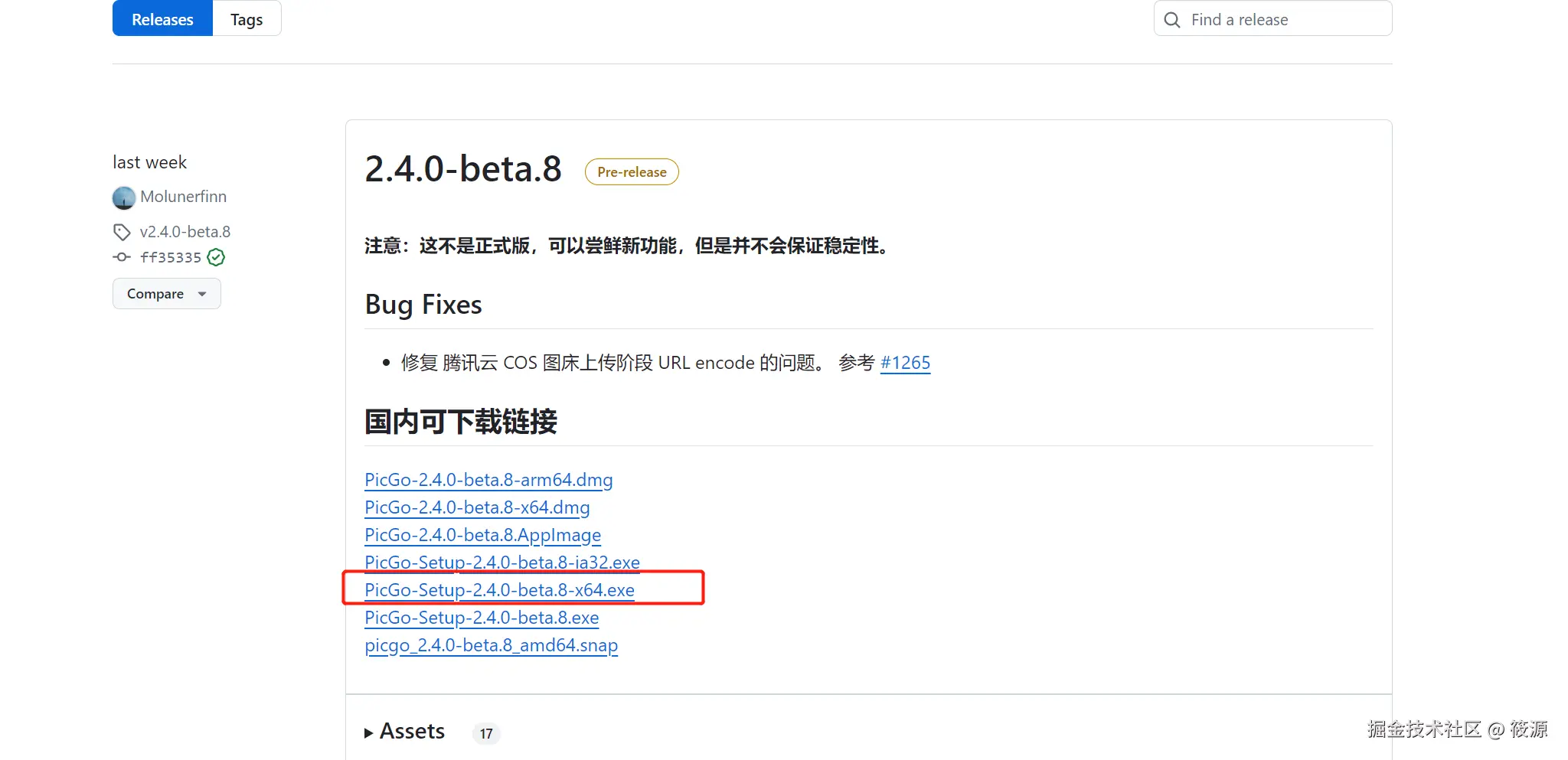Expand the Assets section triangle
Viewport: 1568px width, 760px height.
(369, 732)
